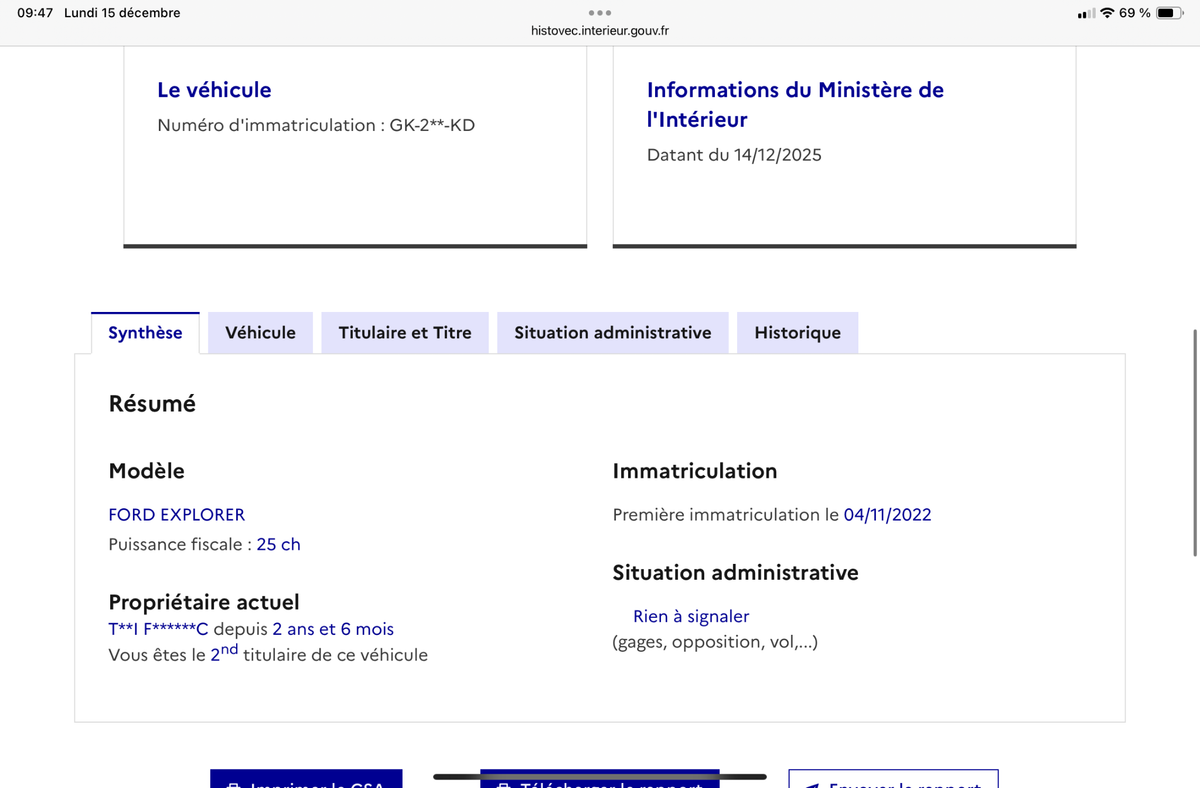Tap Informations du Ministère de l'Intérieur heading
1200x788 pixels.
[795, 104]
